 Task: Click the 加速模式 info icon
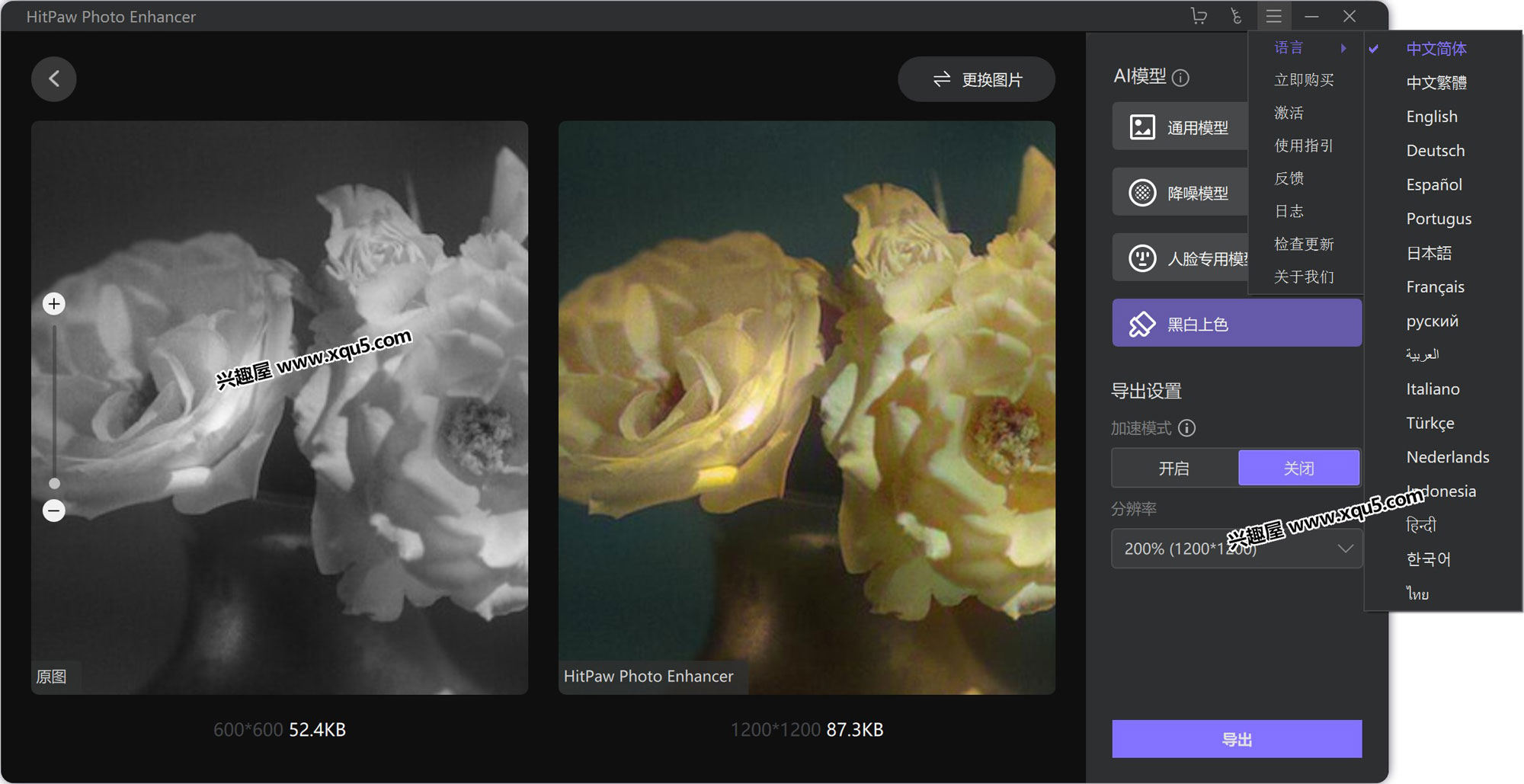1186,428
